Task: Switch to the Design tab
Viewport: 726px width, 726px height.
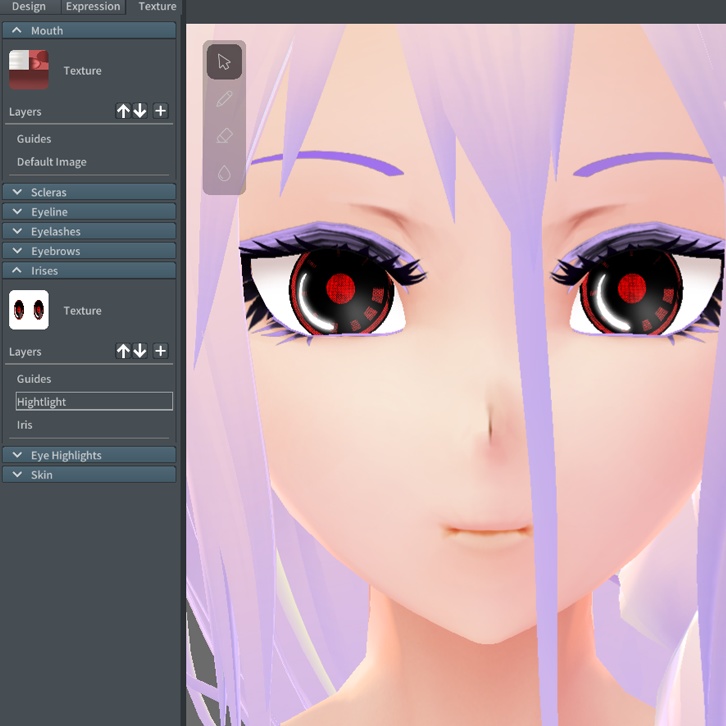Action: (x=29, y=6)
